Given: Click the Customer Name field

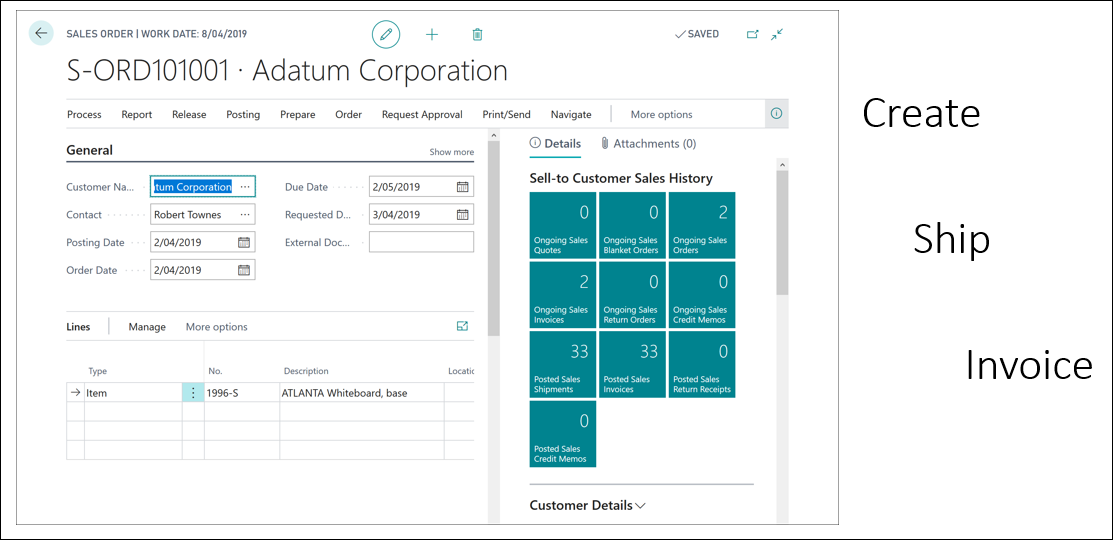Looking at the screenshot, I should click(x=203, y=187).
